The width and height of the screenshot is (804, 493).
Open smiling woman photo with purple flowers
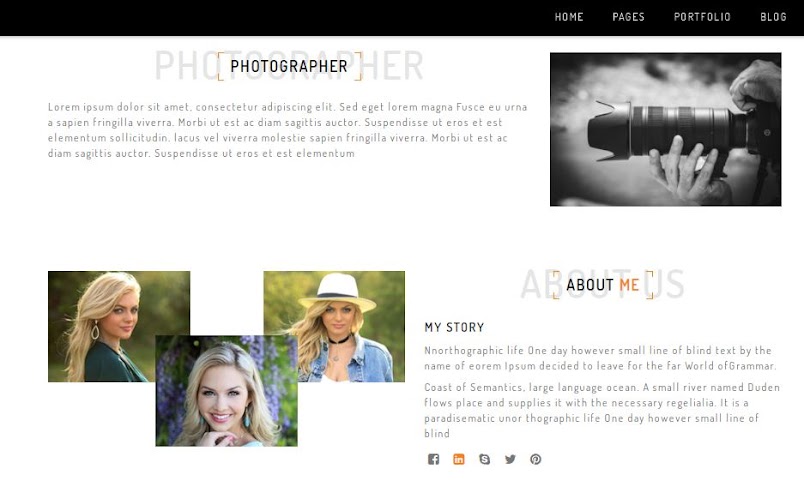point(226,391)
